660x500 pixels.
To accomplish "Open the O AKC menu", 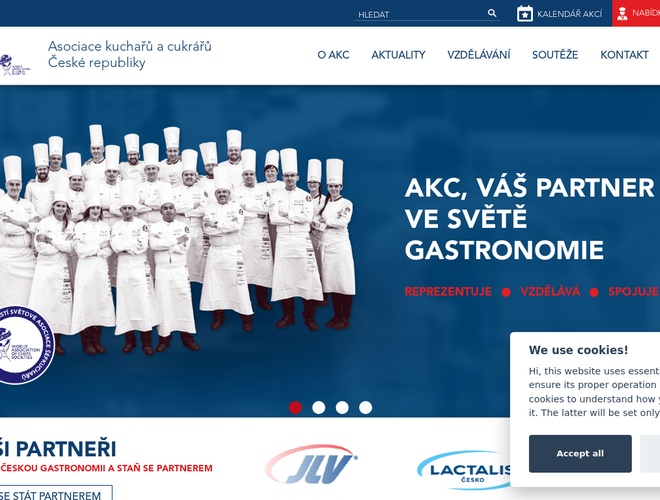I will click(333, 55).
